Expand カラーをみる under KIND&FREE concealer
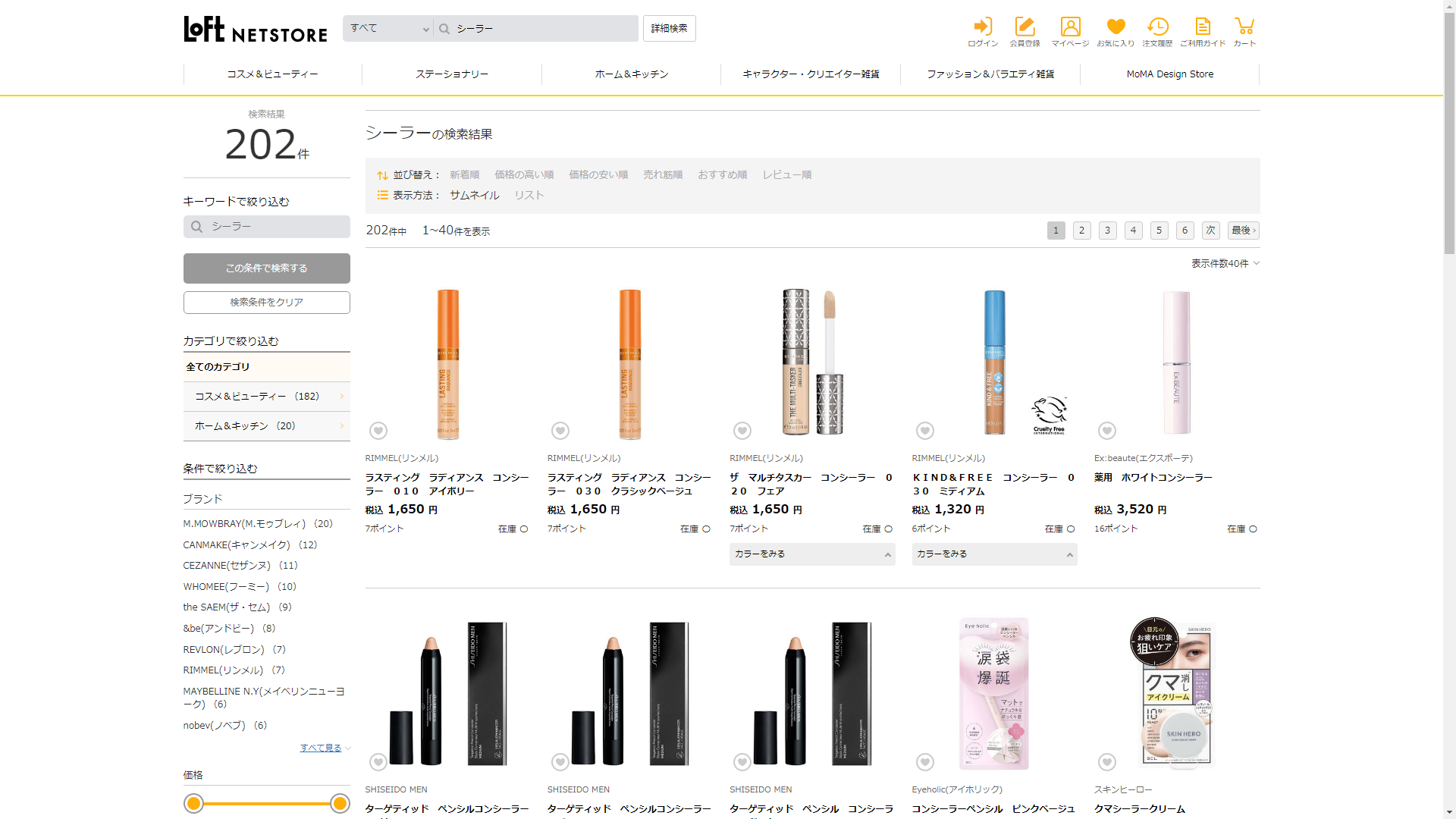 (x=994, y=554)
